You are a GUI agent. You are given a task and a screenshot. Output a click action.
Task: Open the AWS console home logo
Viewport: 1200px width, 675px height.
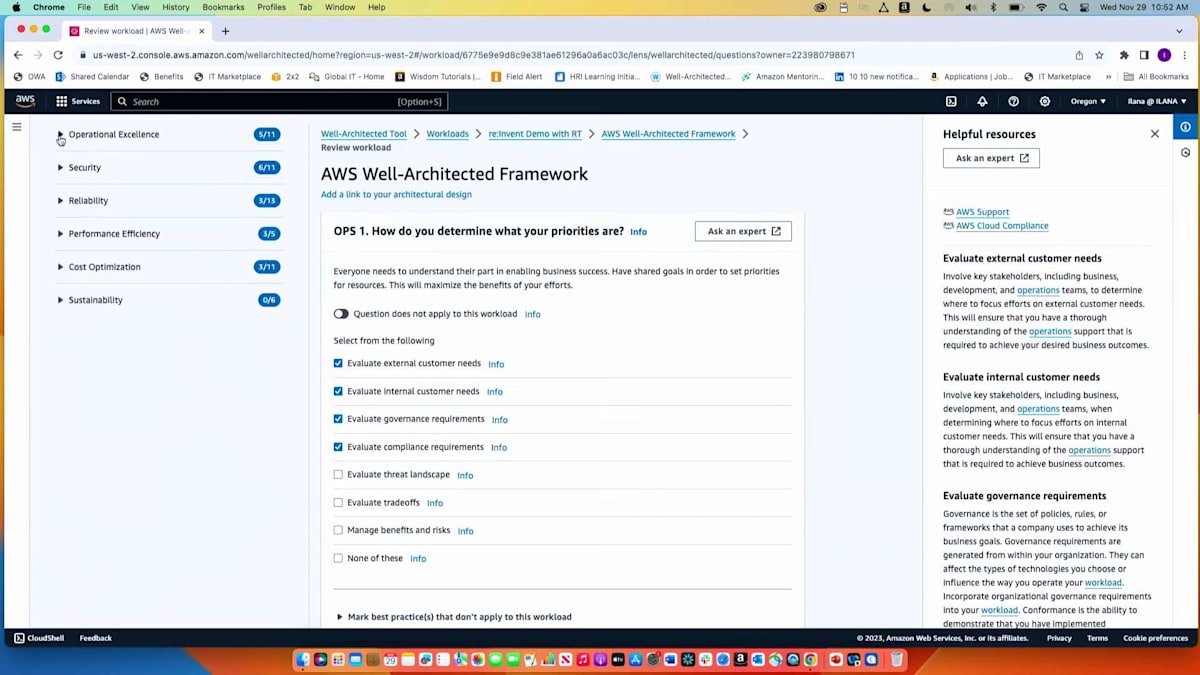(25, 101)
